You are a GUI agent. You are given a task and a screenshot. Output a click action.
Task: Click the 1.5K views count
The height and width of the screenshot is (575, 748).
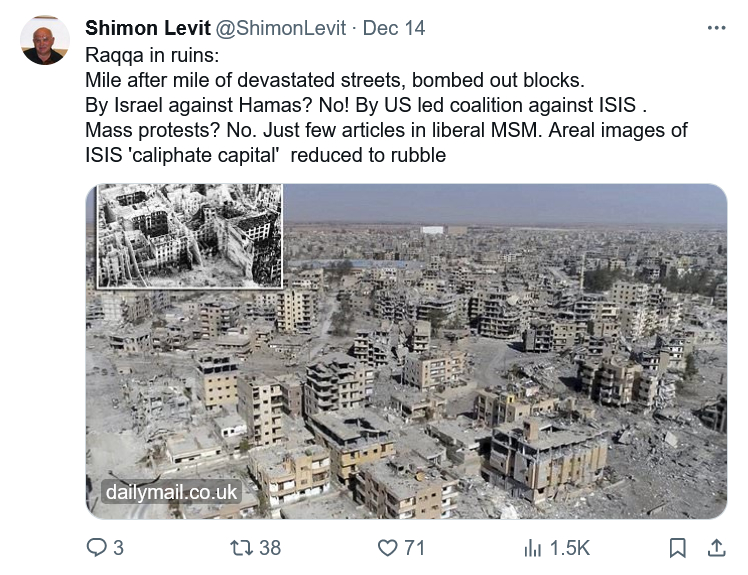570,547
